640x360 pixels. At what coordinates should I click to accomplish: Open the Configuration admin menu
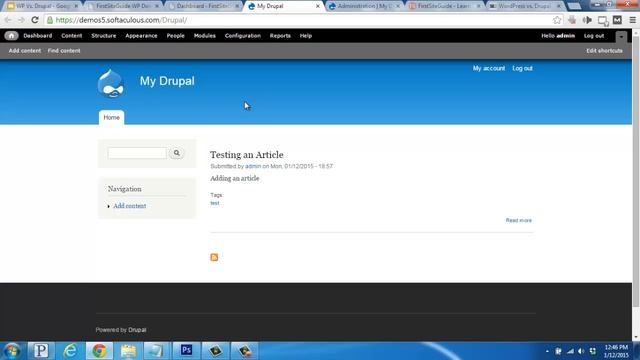pos(242,36)
